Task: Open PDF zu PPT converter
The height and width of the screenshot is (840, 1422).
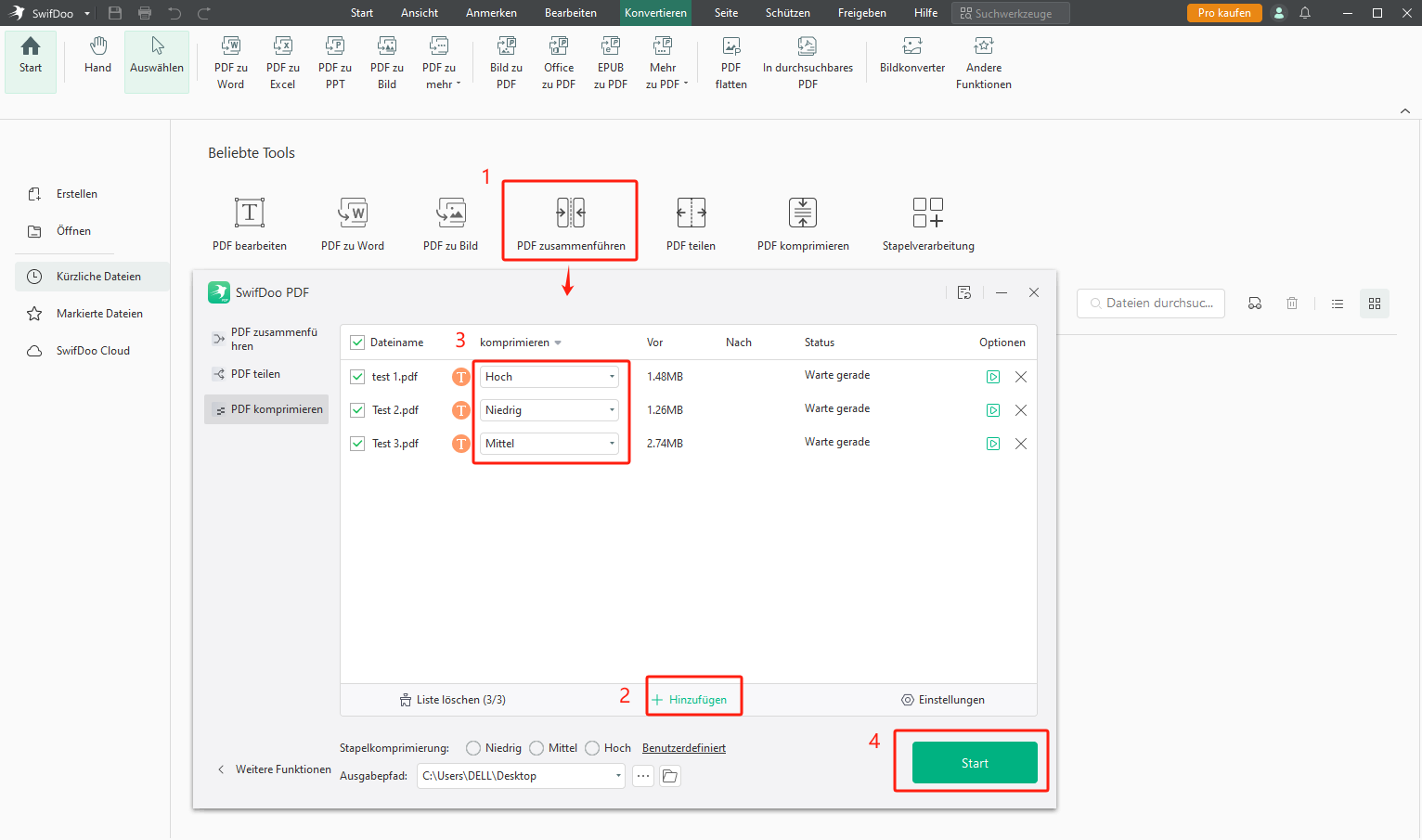Action: [335, 62]
